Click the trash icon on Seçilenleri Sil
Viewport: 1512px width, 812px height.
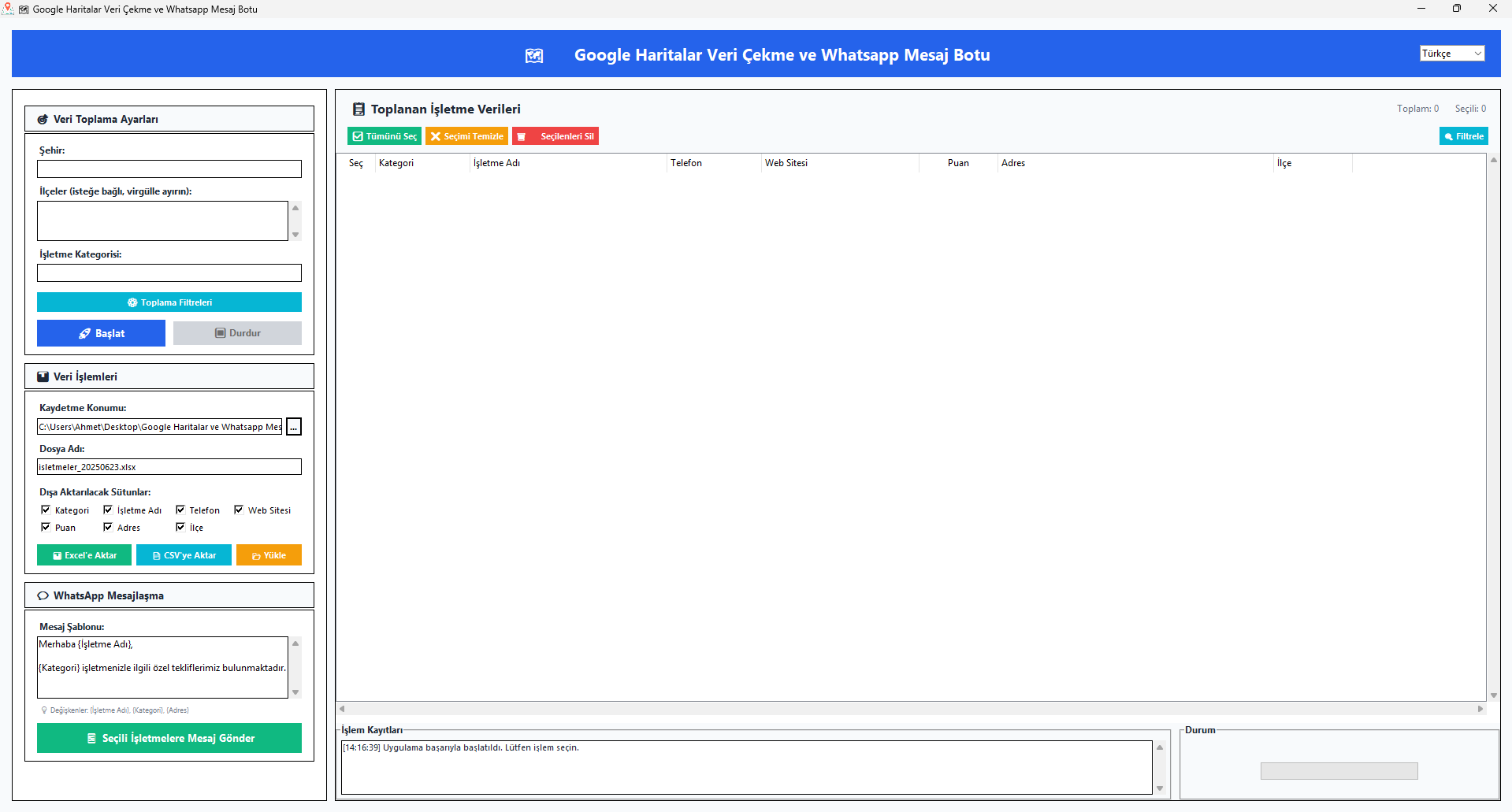pos(521,136)
